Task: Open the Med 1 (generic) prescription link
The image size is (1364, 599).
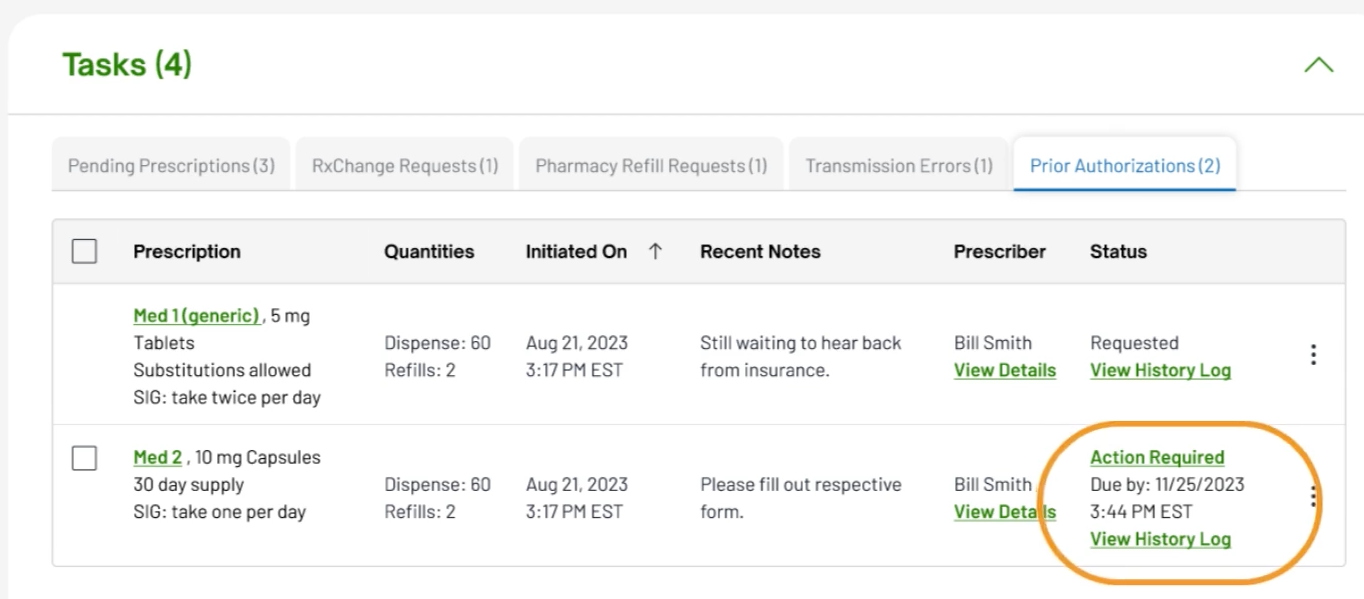Action: coord(197,316)
